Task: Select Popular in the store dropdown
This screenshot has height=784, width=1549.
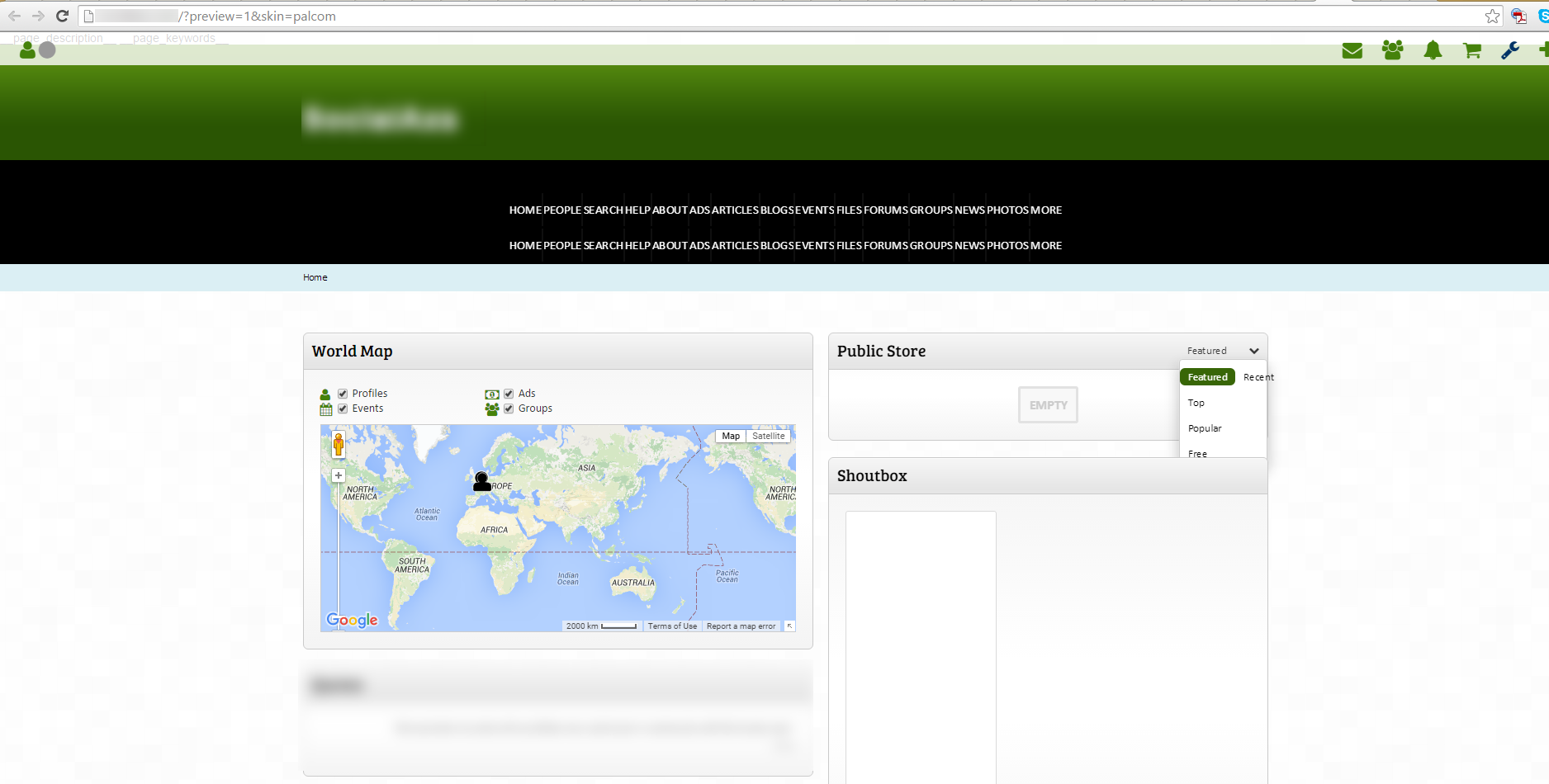Action: pos(1205,428)
